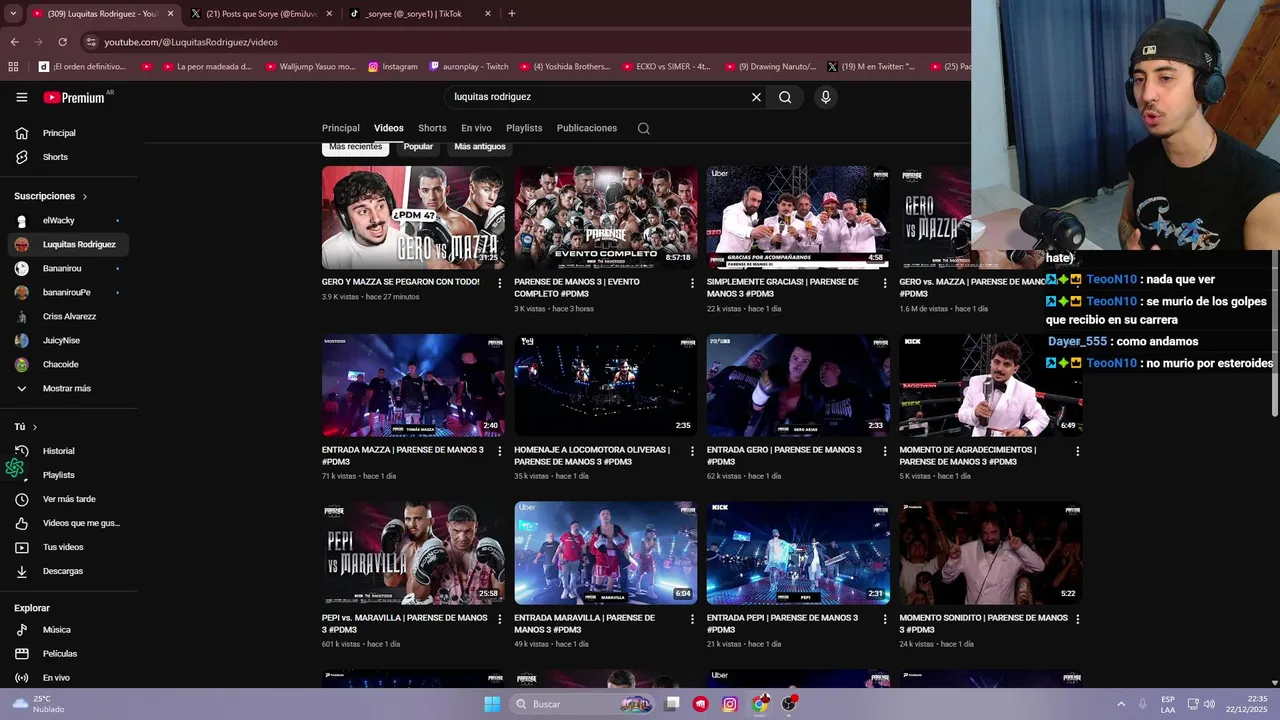The image size is (1280, 720).
Task: Click the Windows Start button
Action: point(492,704)
